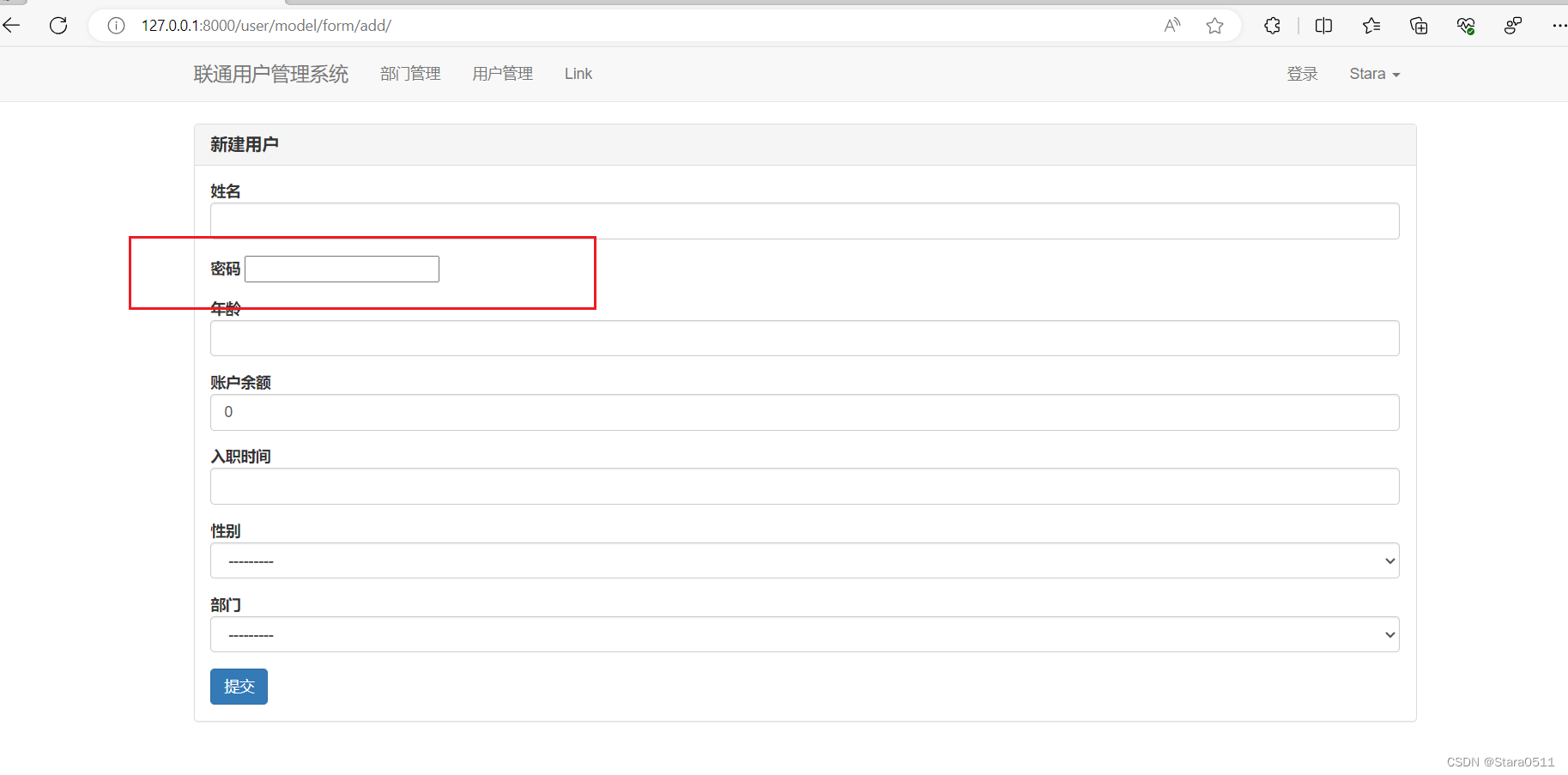Expand the Stara user dropdown

[x=1374, y=74]
